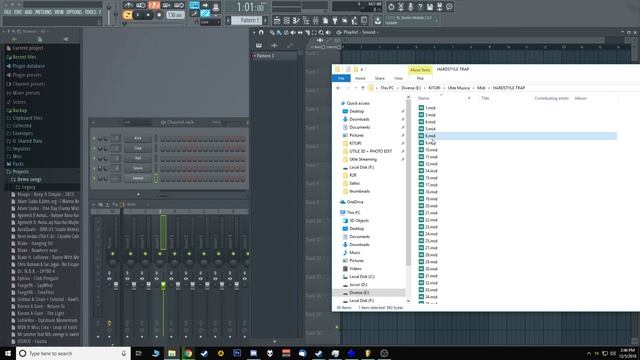Select the Kick channel button
Screen dimensions: 640x360
pyautogui.click(x=138, y=138)
